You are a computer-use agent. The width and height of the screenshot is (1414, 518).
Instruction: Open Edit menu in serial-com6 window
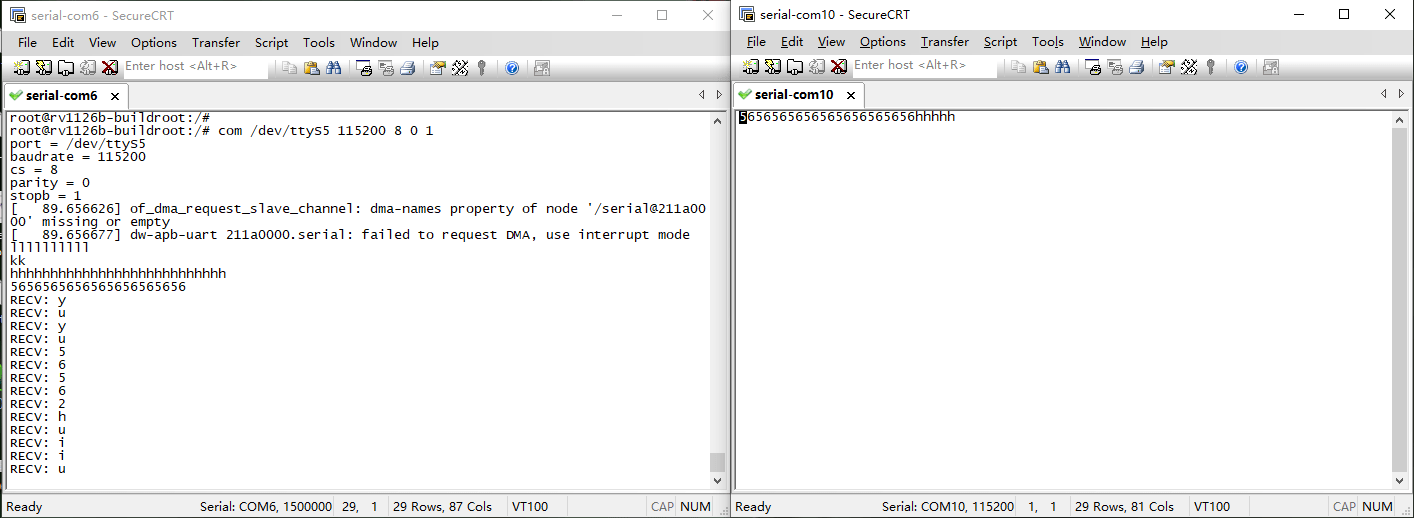63,42
